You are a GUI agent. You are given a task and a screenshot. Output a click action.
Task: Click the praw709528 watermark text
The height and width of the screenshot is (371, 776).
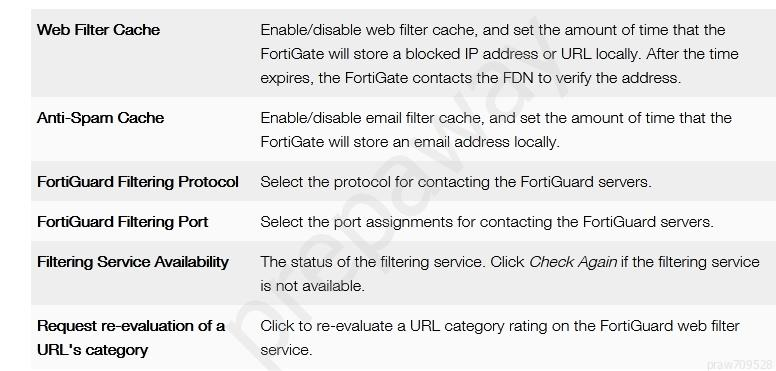tap(741, 365)
